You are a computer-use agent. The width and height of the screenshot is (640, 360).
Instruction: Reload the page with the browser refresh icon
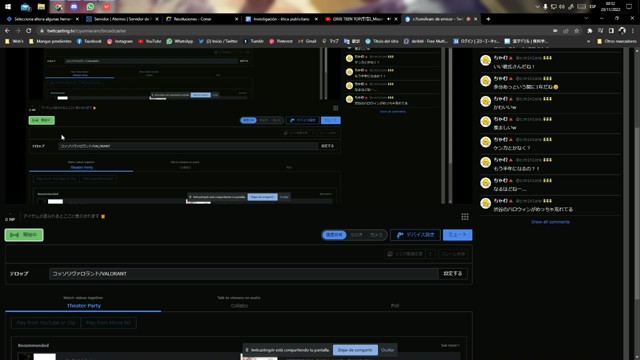29,31
